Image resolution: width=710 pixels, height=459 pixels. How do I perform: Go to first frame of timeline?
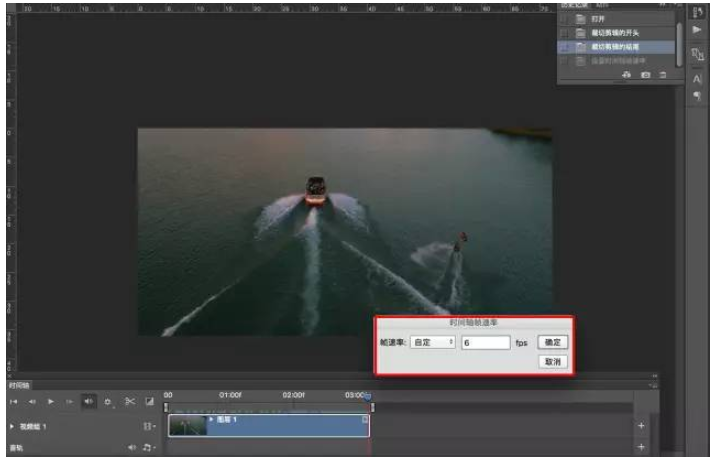pos(14,401)
